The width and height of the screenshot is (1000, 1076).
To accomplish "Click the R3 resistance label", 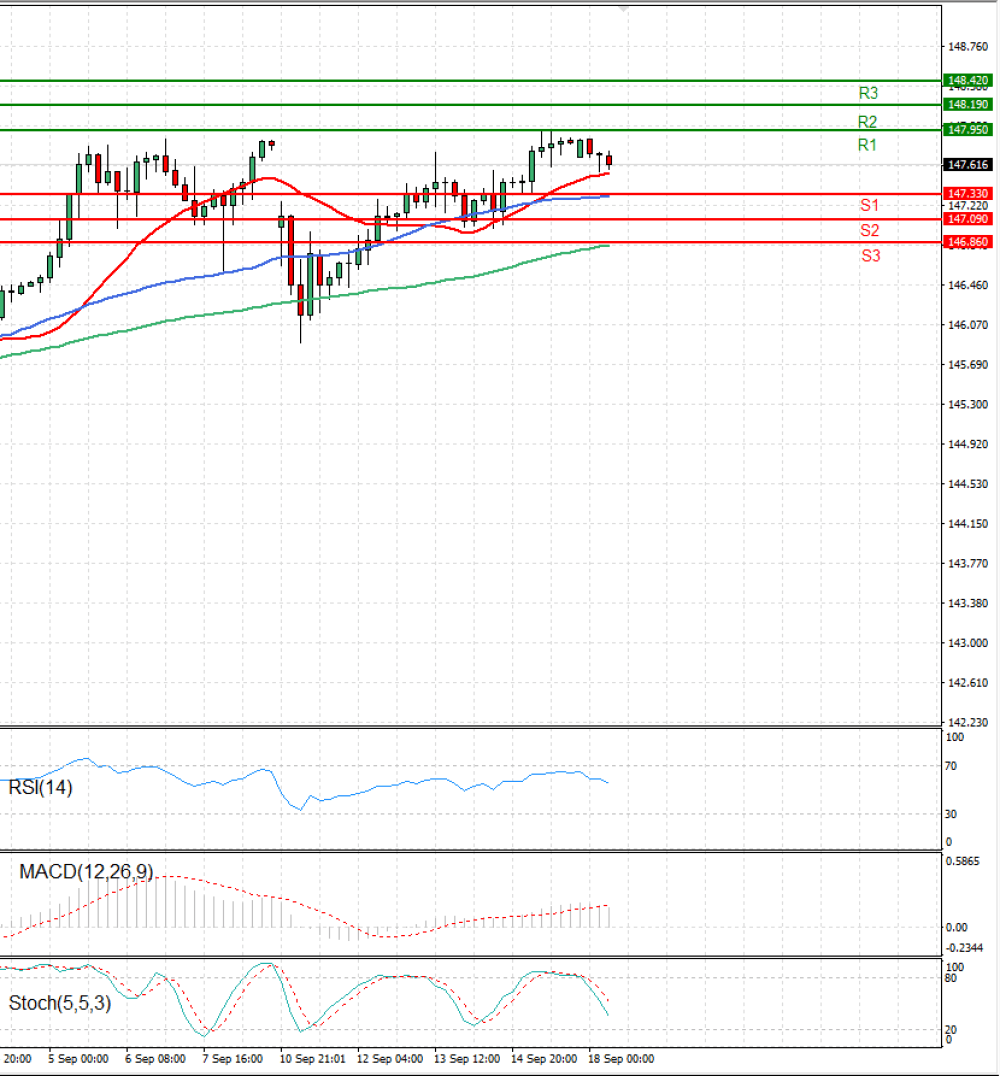I will [x=868, y=93].
